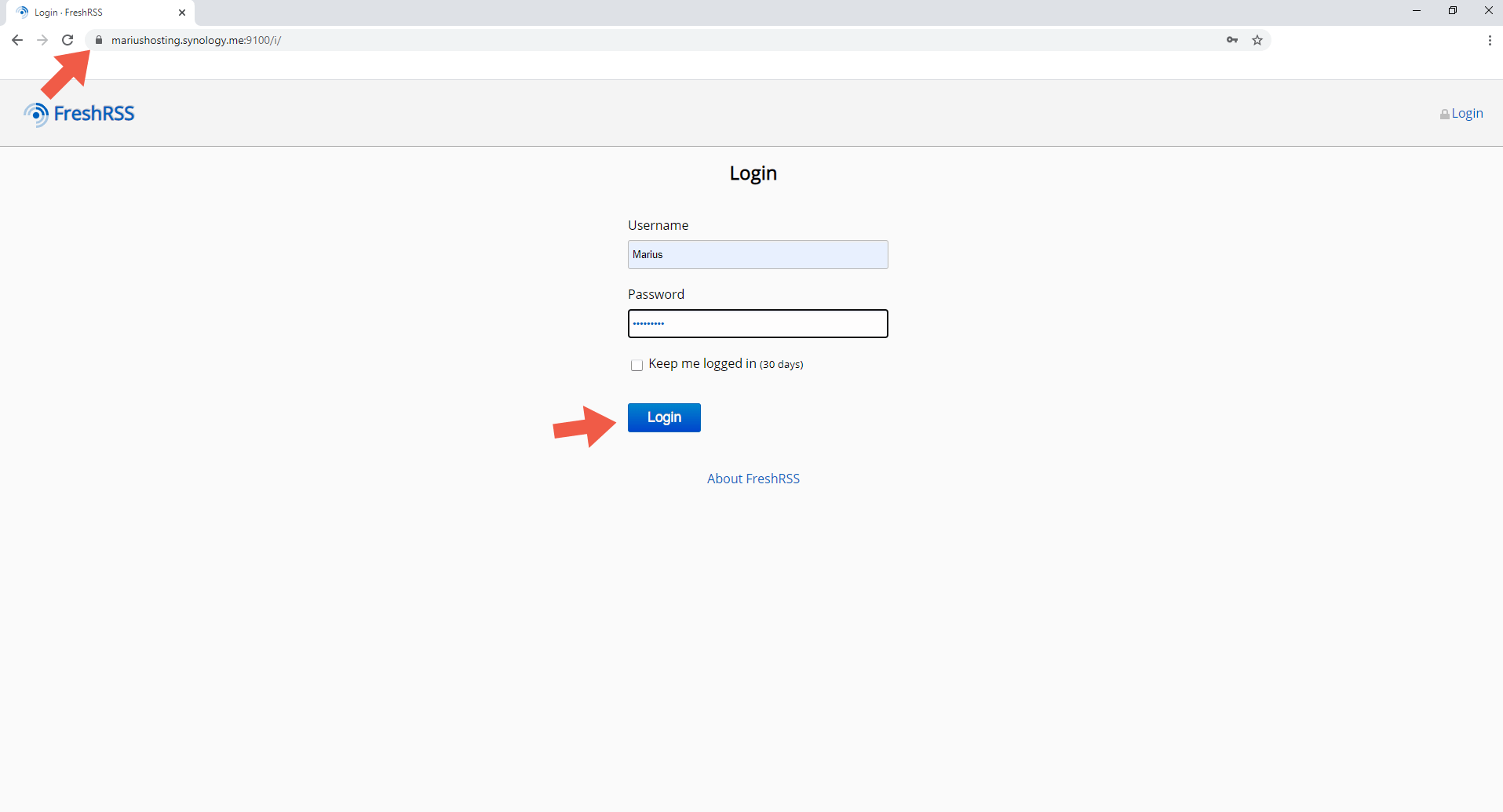Open Chrome three-dot menu
This screenshot has height=812, width=1503.
click(1490, 40)
